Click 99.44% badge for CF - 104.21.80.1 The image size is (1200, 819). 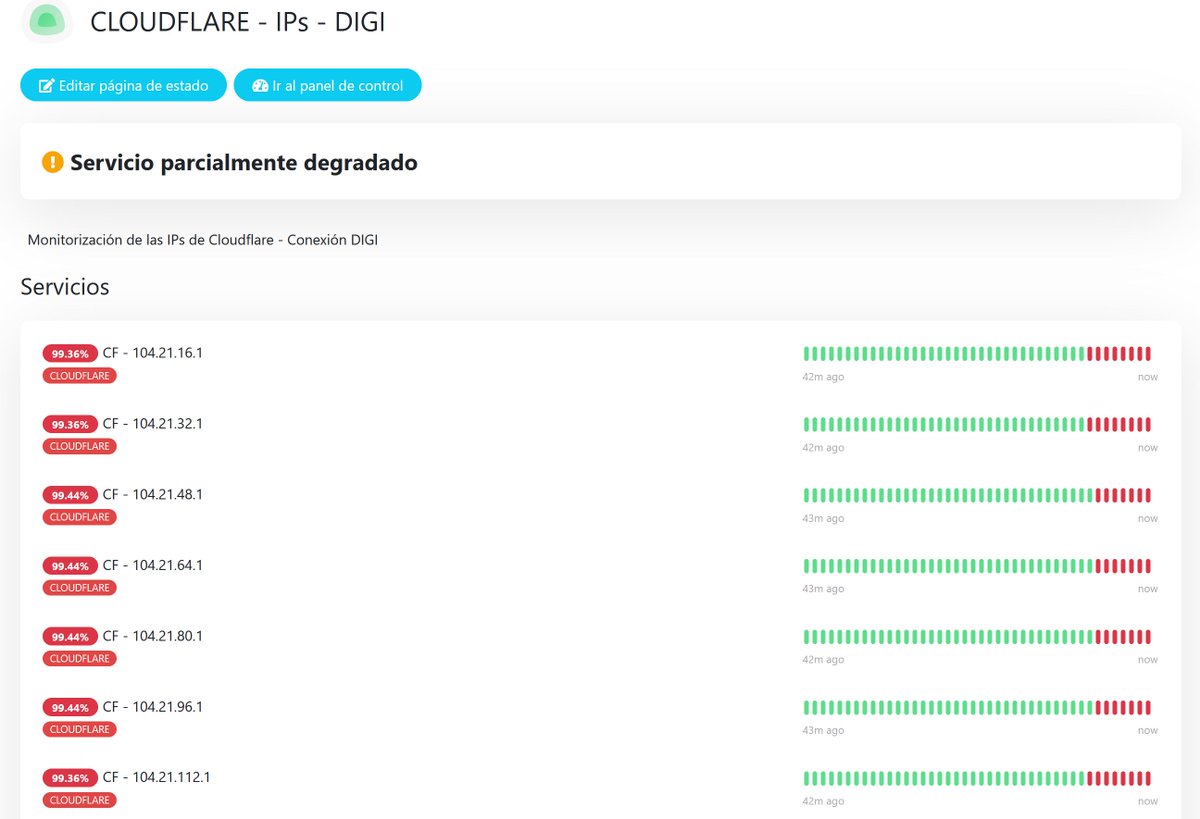[x=70, y=637]
